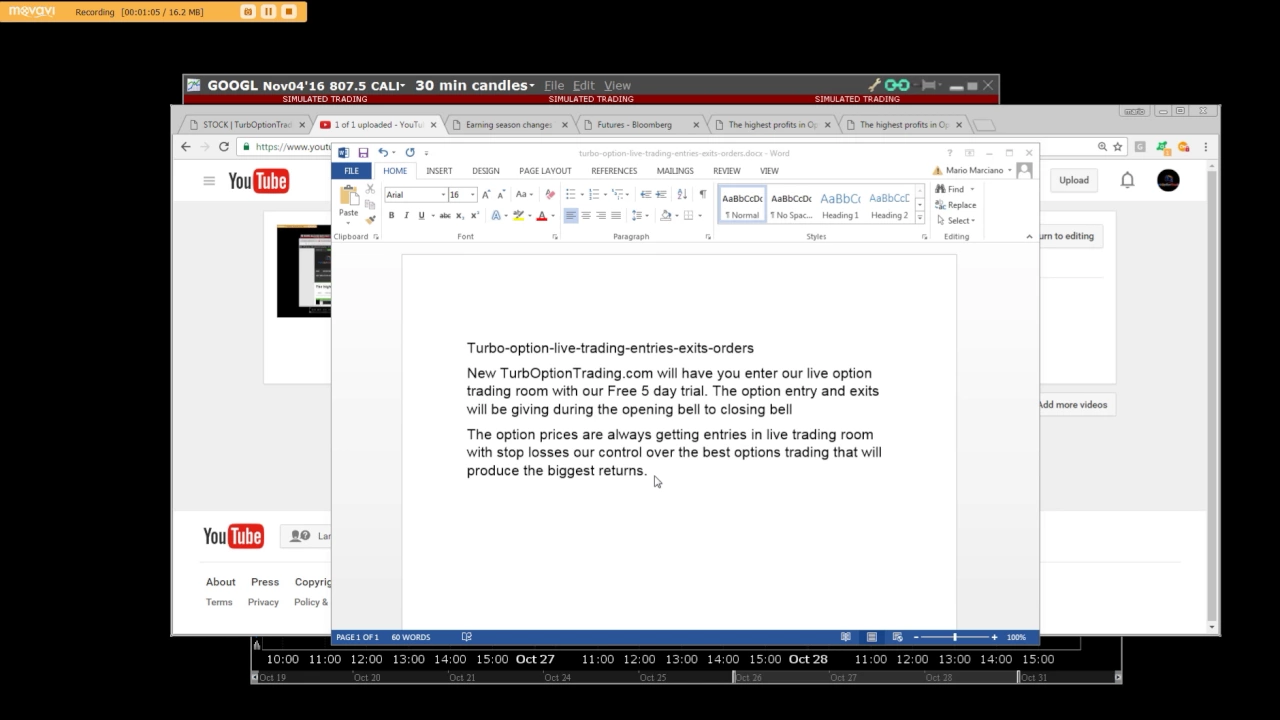The width and height of the screenshot is (1280, 720).
Task: Click the Find button in Editing group
Action: (951, 189)
